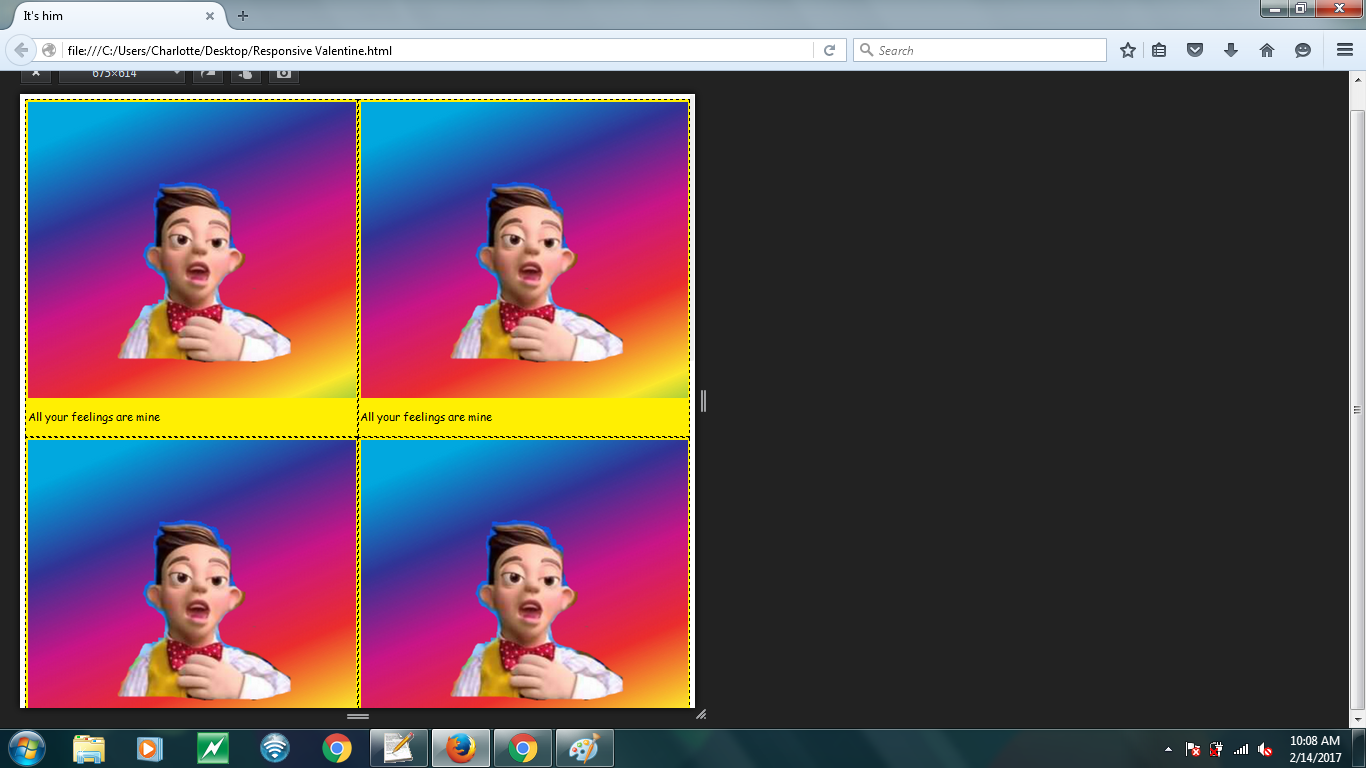Click the power/battery tray icon
This screenshot has width=1366, height=768.
point(1217,749)
